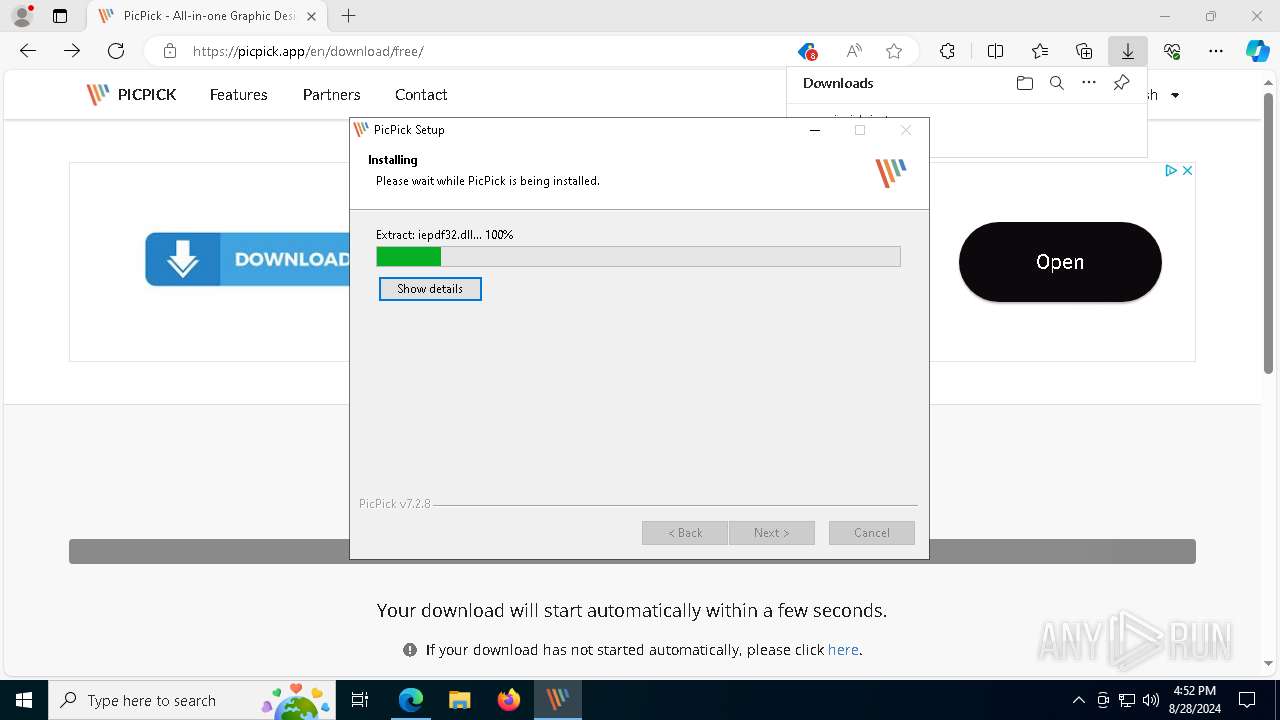Viewport: 1280px width, 720px height.
Task: Add this page to favorites star
Action: pos(894,51)
